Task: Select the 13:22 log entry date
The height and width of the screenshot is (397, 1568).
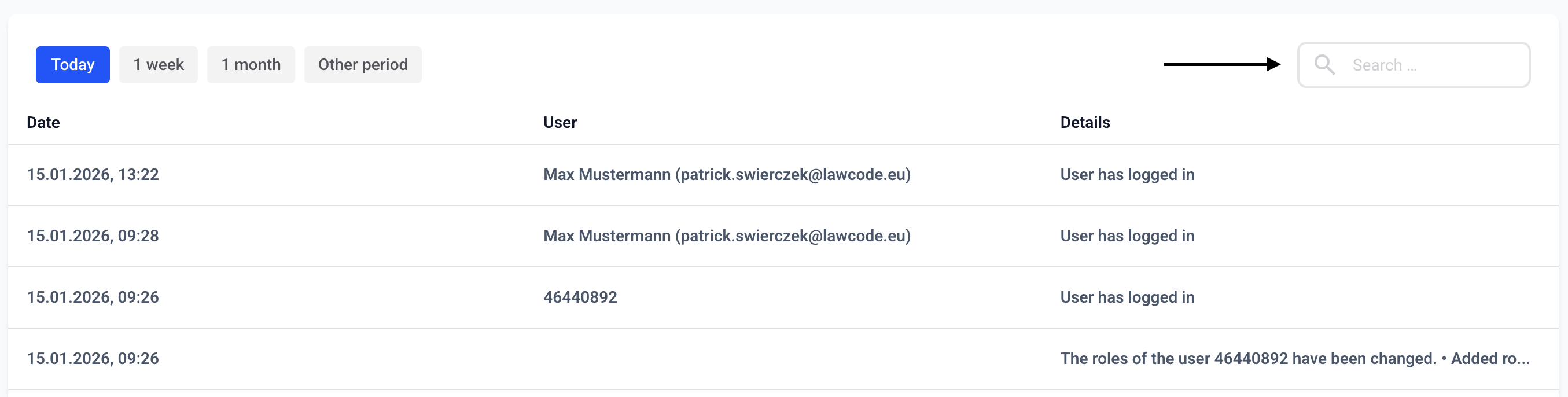Action: 93,175
